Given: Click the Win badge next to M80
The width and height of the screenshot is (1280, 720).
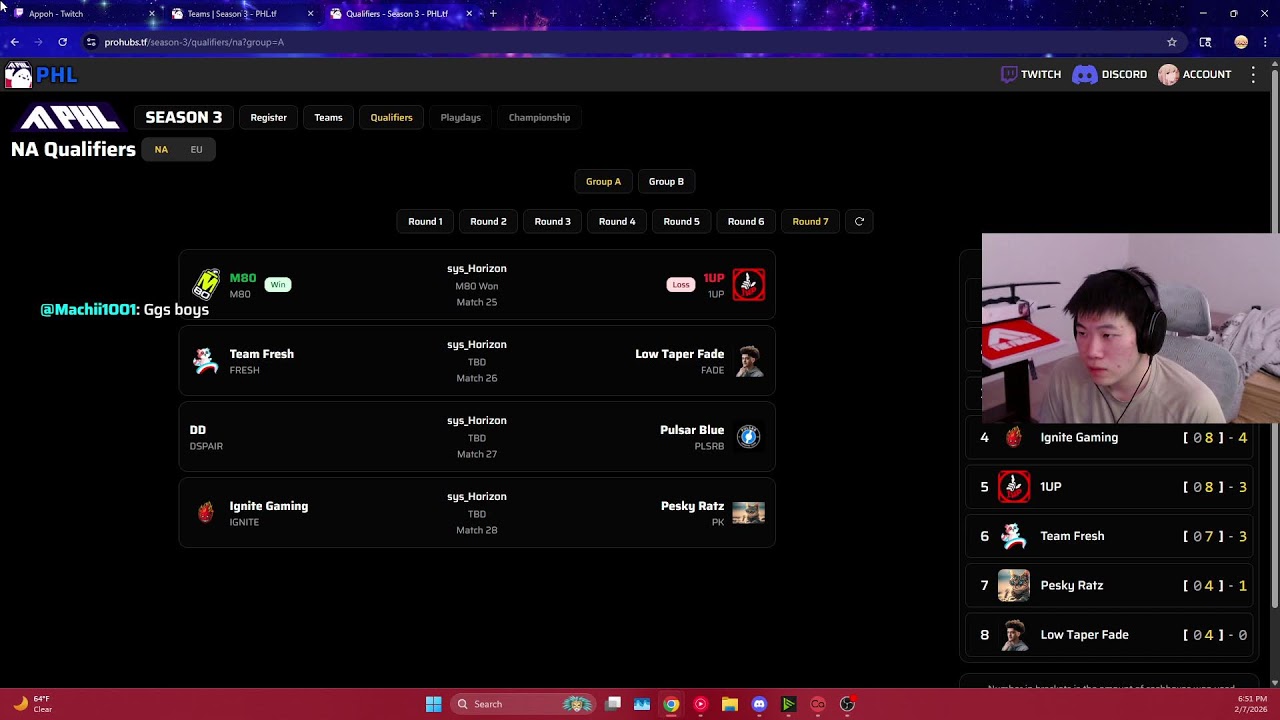Looking at the screenshot, I should coord(277,285).
